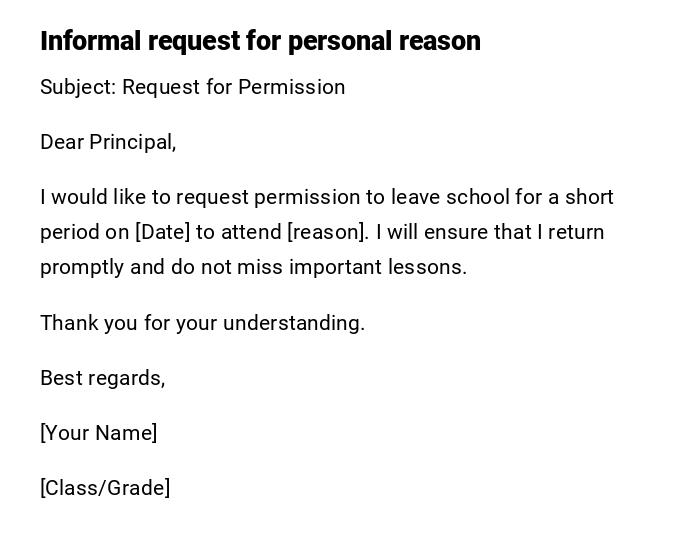700x550 pixels.
Task: Click the heading "Informal request for personal reason"
Action: [x=260, y=41]
